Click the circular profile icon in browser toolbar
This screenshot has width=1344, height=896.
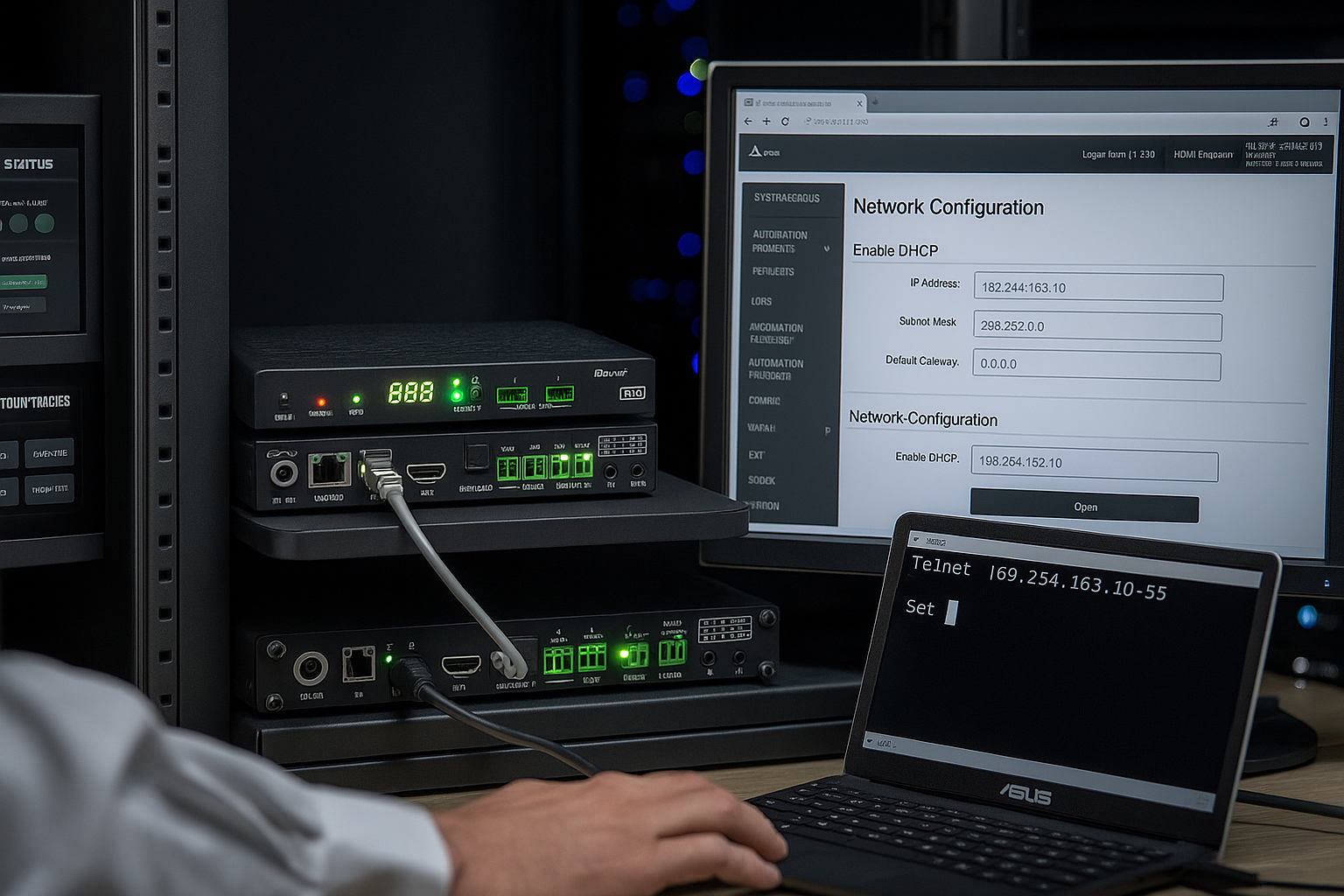pos(1304,122)
